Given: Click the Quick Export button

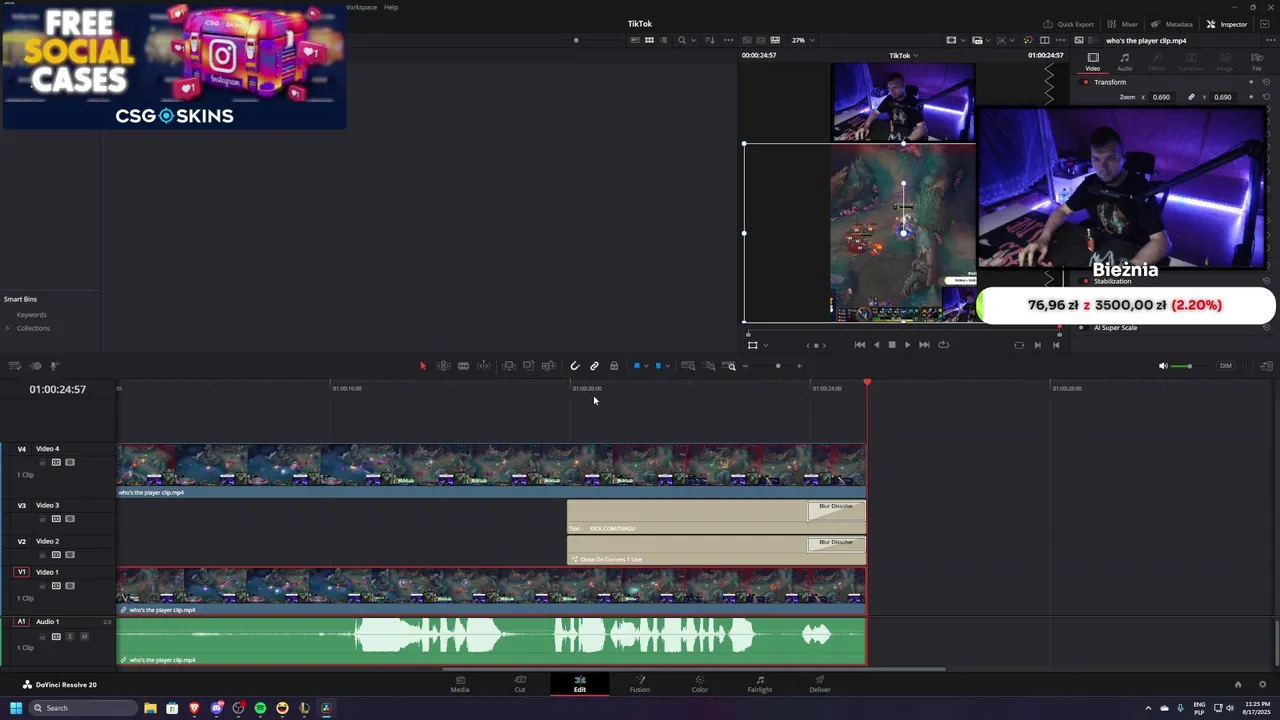Looking at the screenshot, I should [1068, 24].
